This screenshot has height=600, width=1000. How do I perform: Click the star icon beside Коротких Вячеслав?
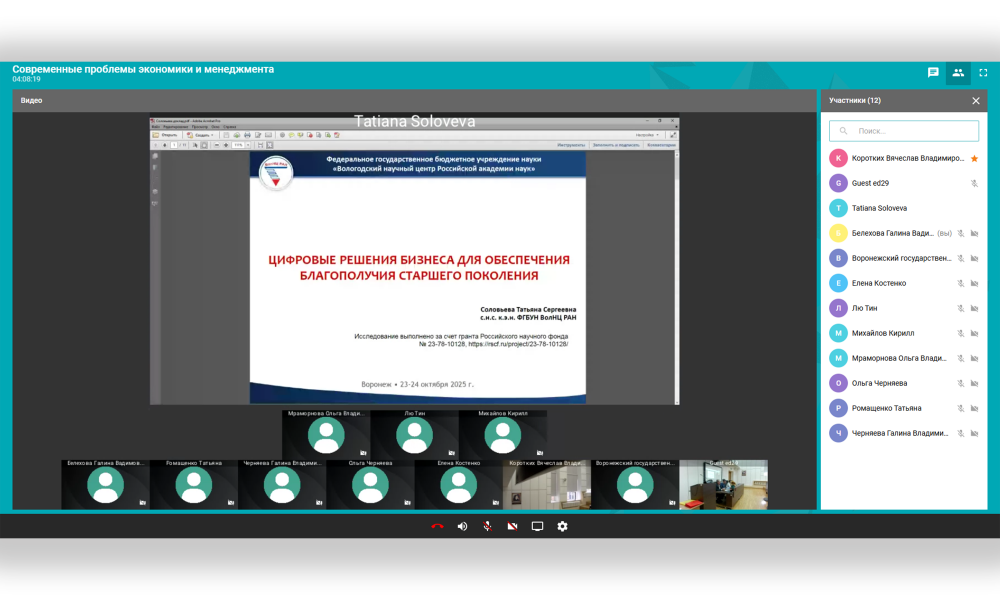[x=974, y=158]
